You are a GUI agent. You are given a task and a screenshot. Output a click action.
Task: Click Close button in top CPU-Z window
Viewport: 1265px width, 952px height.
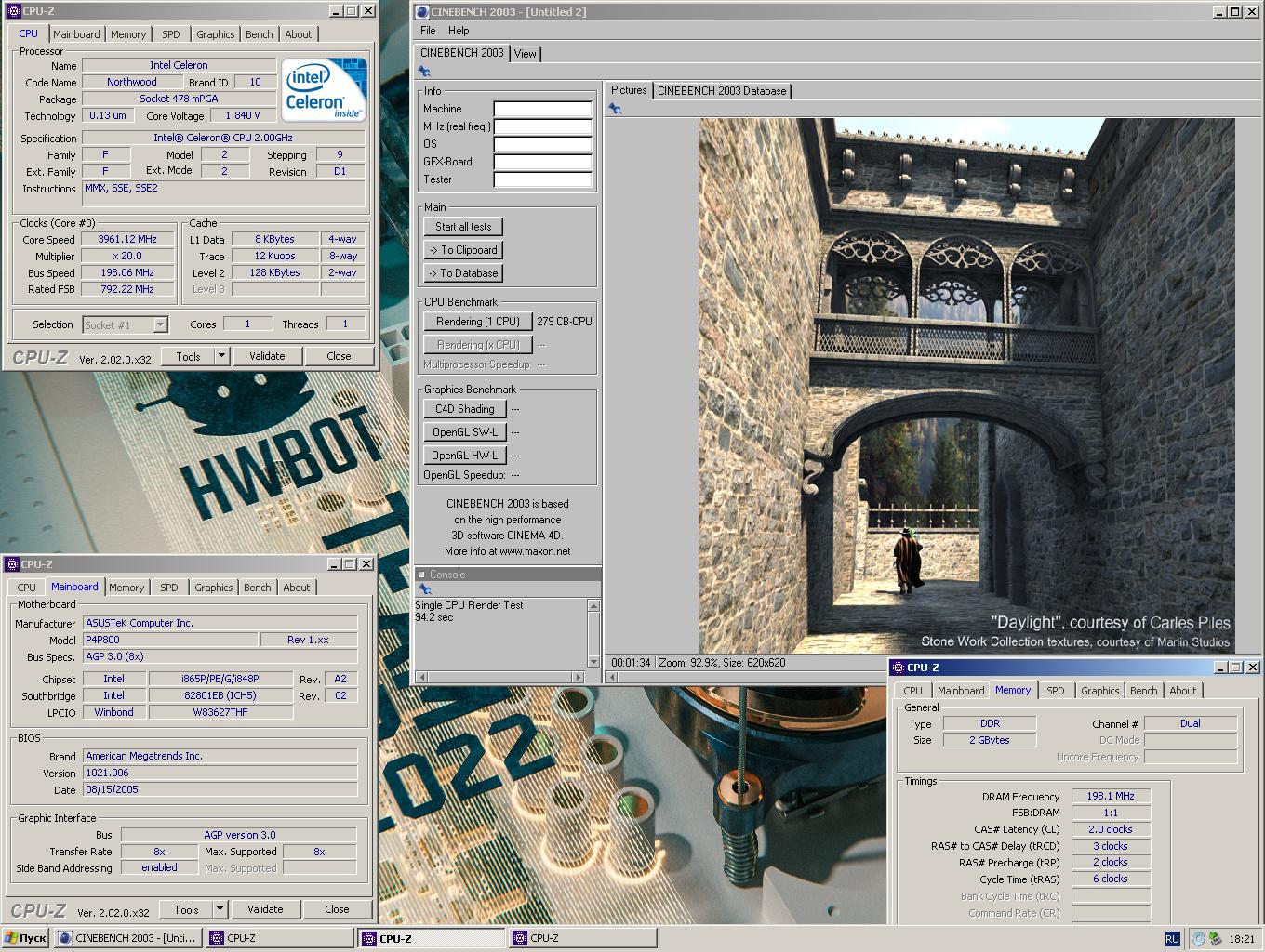[x=340, y=356]
